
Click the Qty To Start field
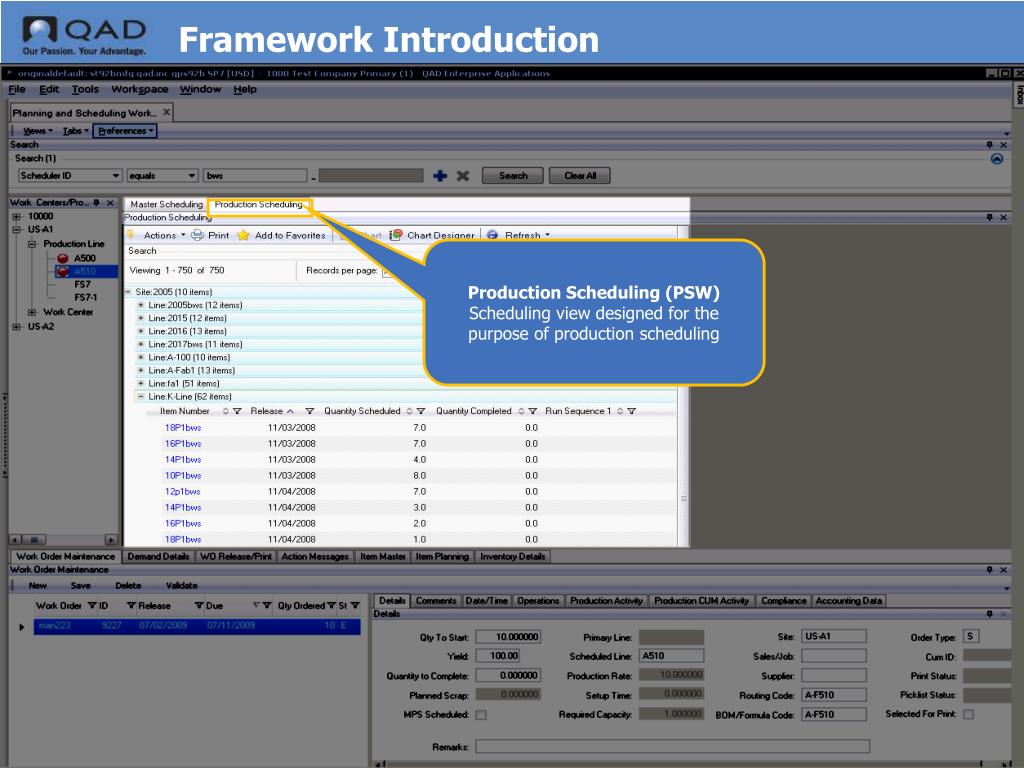pos(508,637)
